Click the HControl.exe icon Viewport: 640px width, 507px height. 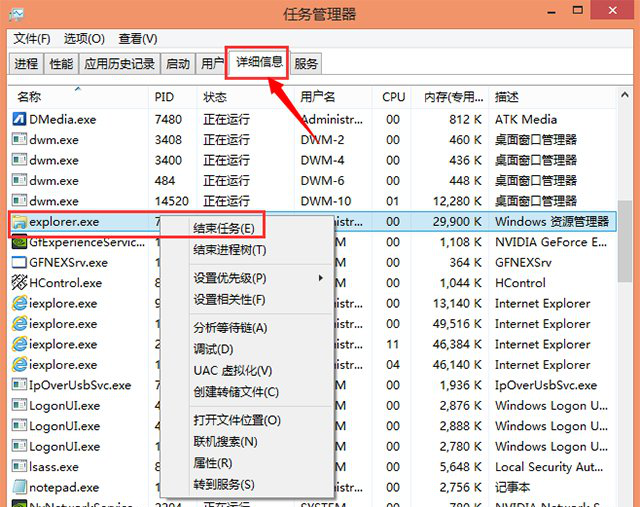[x=19, y=282]
